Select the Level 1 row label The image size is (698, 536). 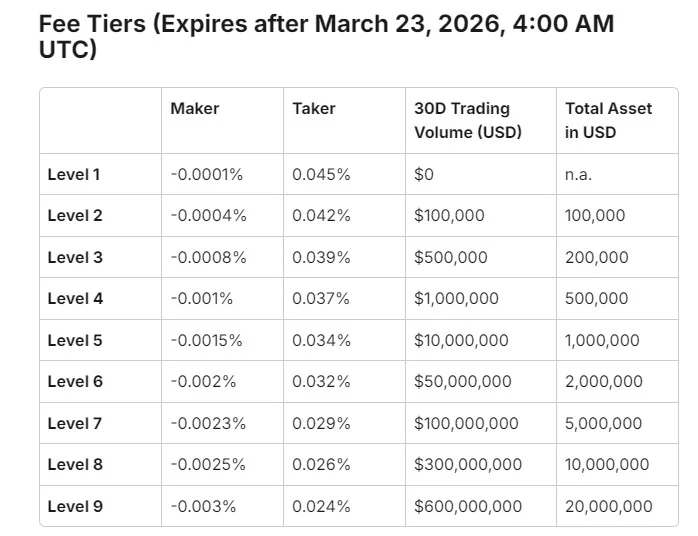coord(74,174)
